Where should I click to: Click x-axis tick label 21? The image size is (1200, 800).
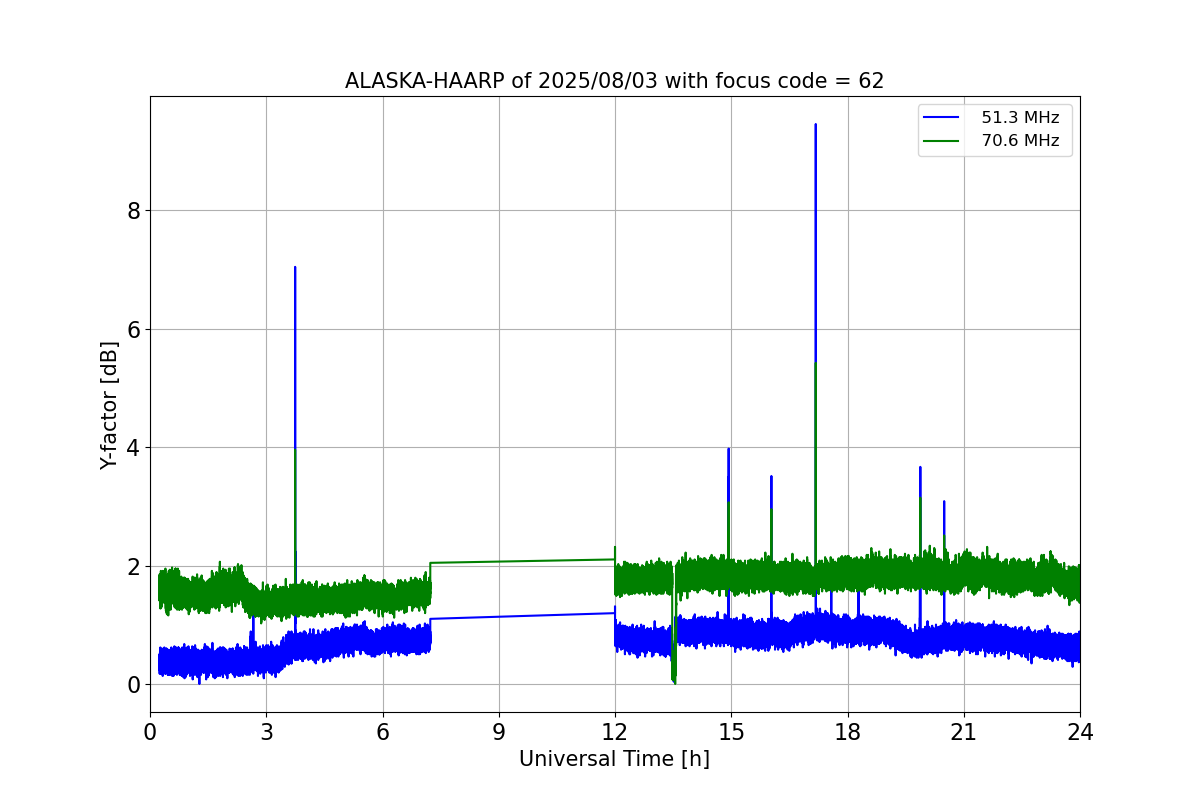(x=964, y=732)
